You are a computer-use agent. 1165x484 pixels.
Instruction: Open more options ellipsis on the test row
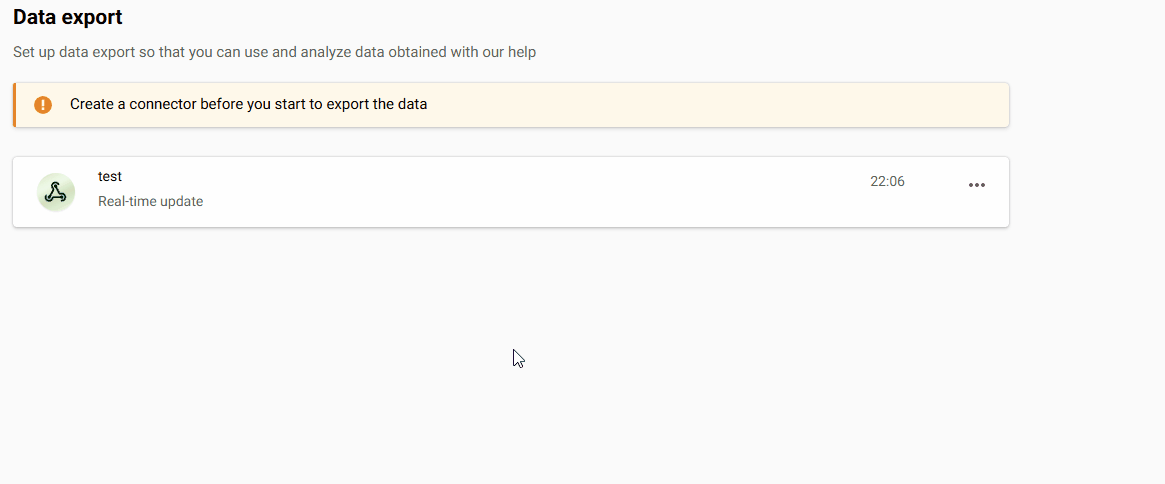coord(977,185)
